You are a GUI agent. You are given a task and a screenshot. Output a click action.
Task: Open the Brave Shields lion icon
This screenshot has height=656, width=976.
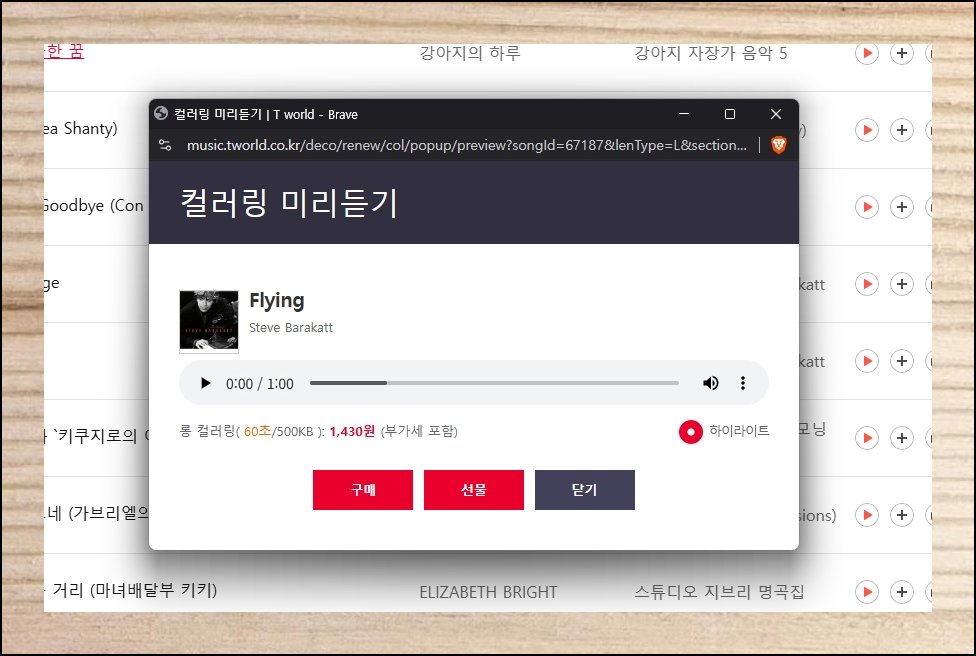[x=779, y=145]
